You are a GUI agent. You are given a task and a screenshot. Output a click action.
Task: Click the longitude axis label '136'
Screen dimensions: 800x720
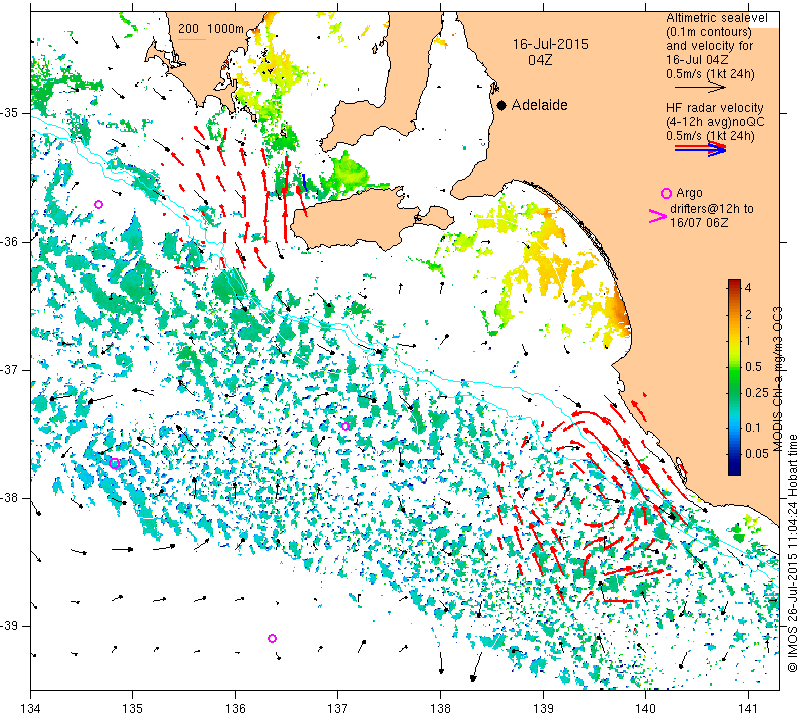coord(235,709)
